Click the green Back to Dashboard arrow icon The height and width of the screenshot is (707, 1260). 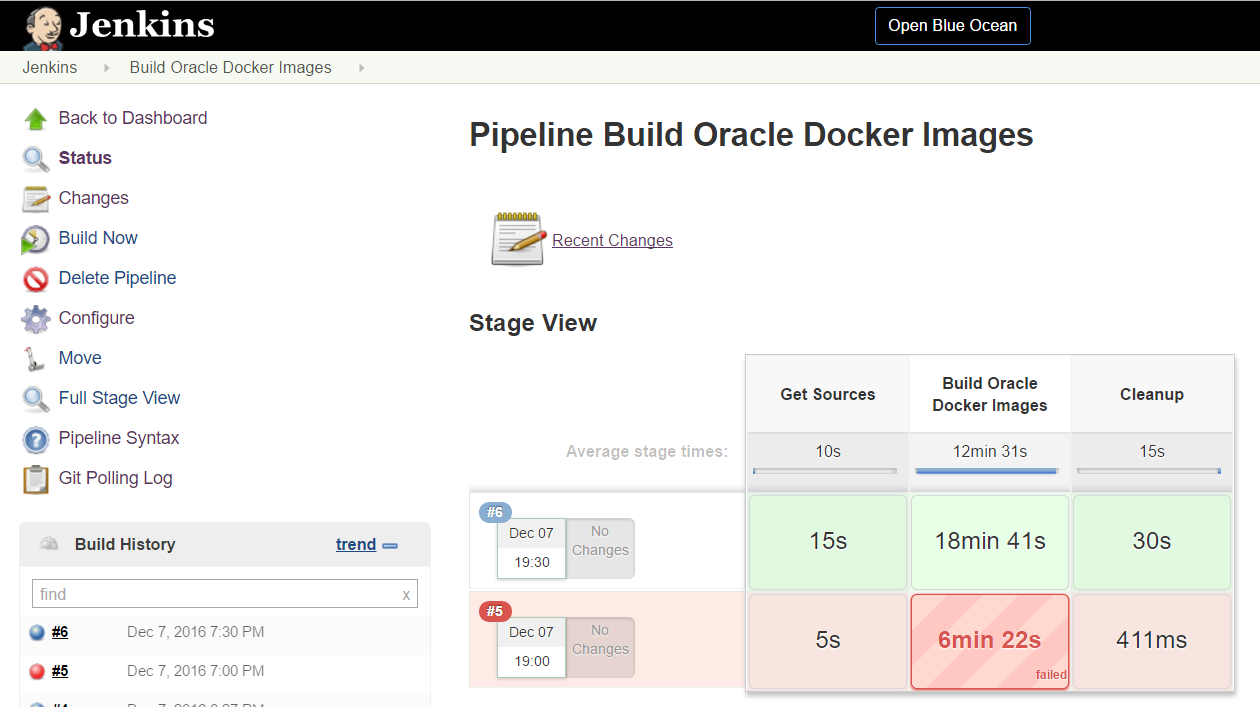pos(36,119)
